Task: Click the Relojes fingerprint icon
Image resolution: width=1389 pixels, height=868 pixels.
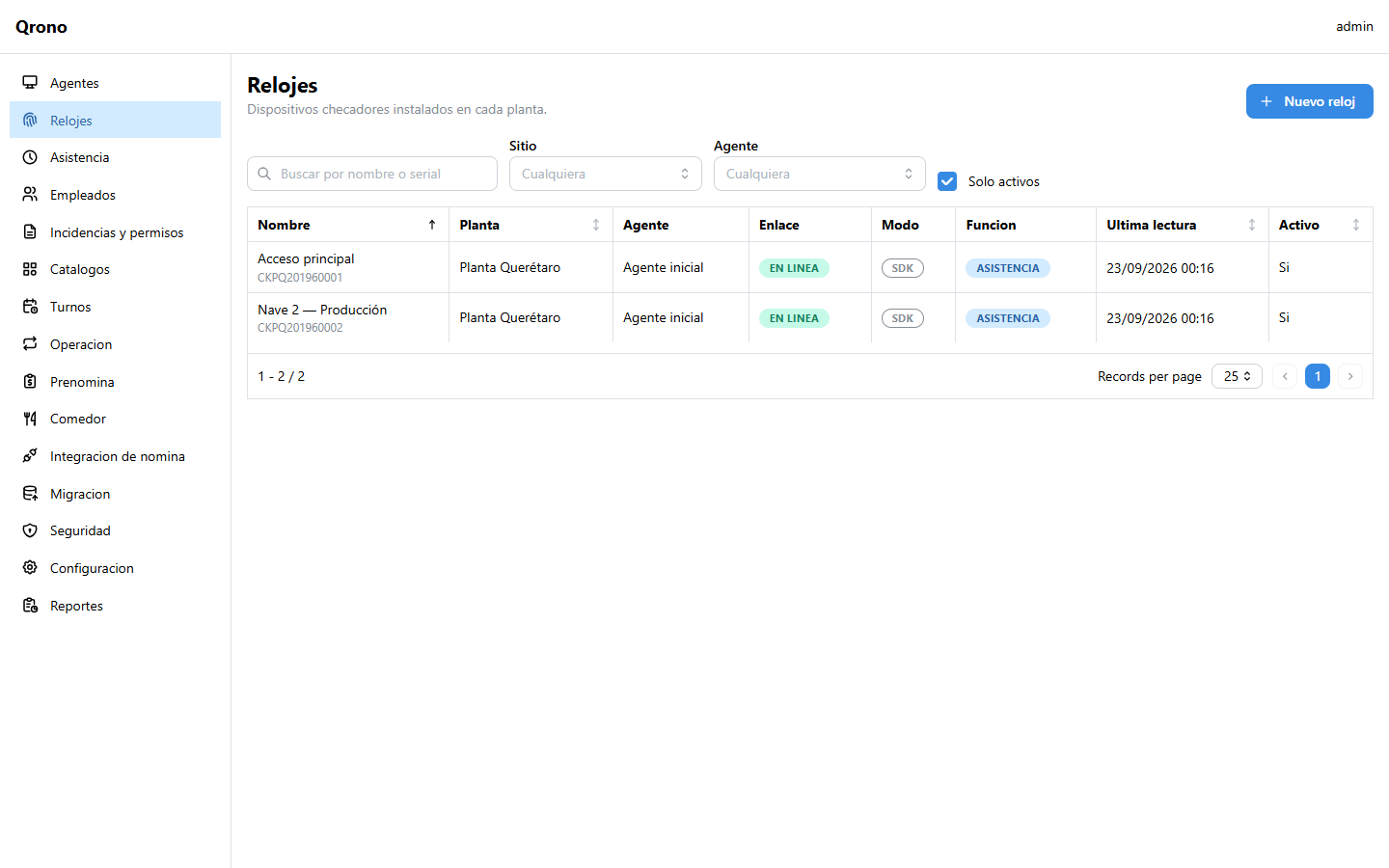Action: [x=30, y=121]
